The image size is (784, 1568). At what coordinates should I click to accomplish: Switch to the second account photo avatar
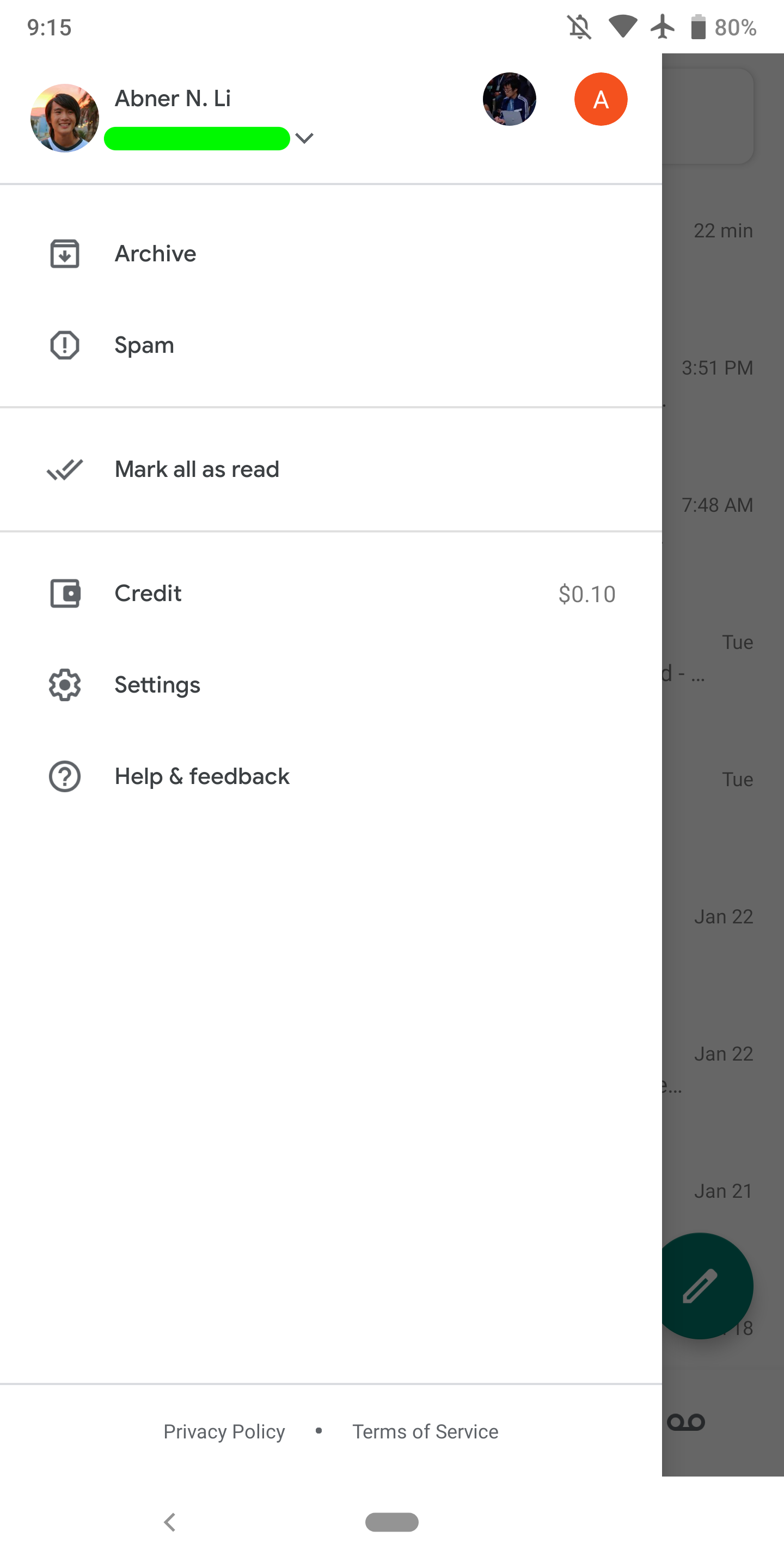coord(509,99)
